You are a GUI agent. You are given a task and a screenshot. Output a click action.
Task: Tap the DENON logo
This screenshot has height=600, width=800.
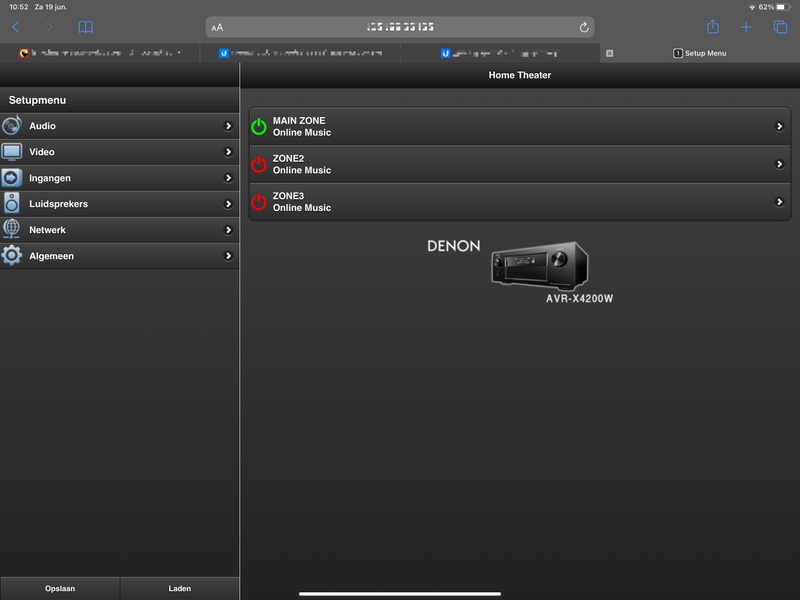click(454, 246)
